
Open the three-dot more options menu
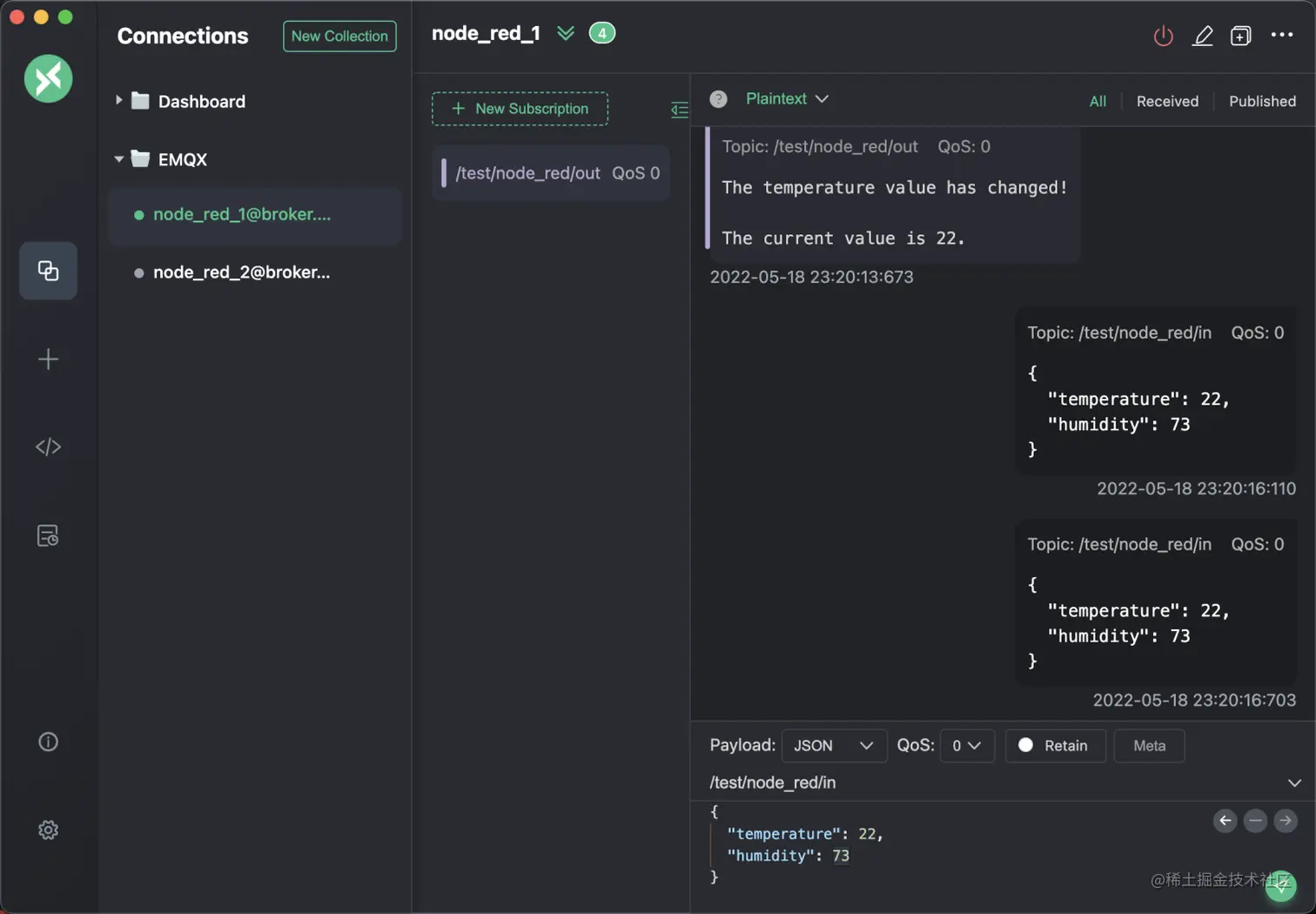click(1281, 35)
